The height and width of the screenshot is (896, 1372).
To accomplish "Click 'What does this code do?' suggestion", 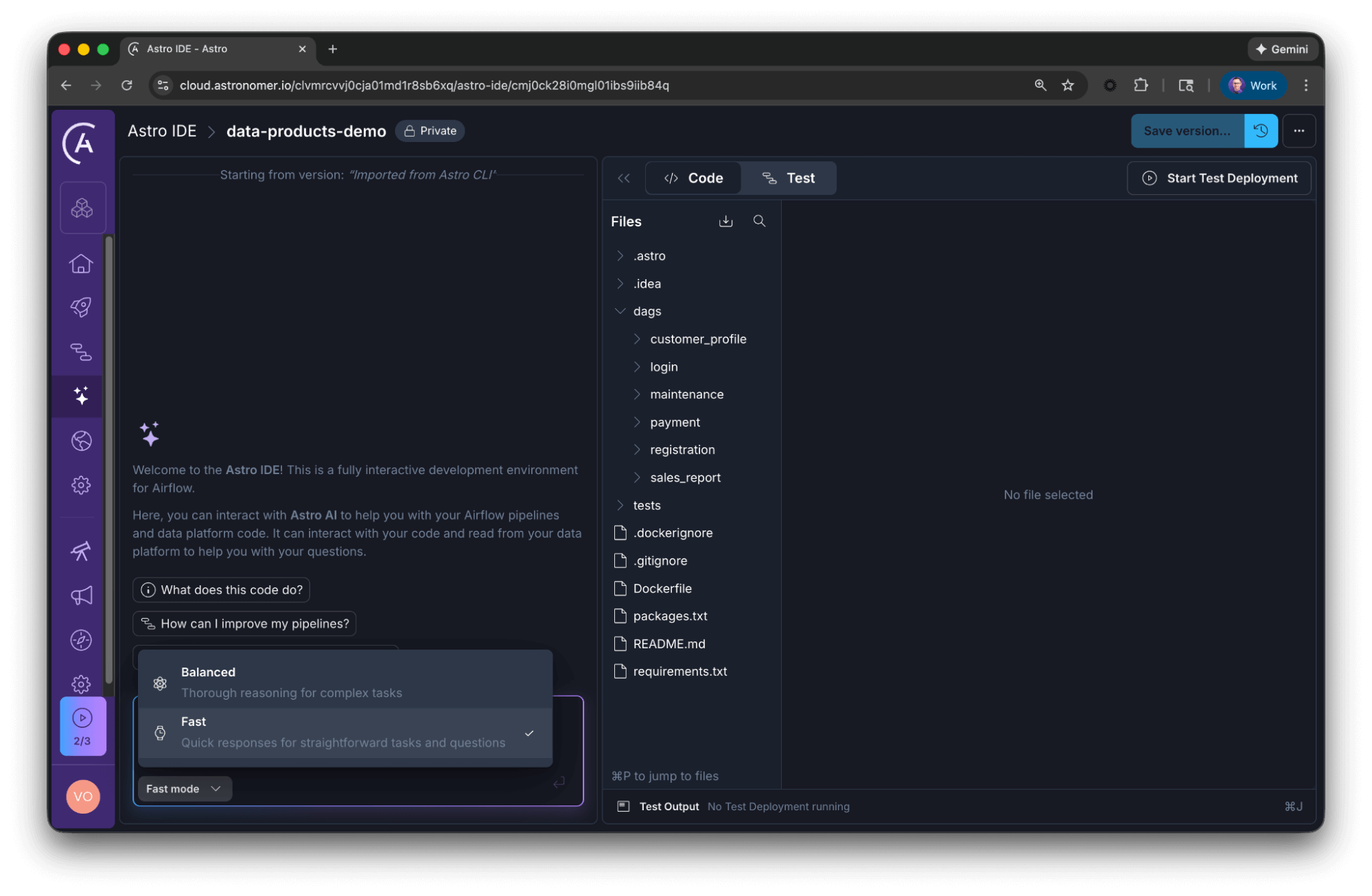I will click(x=221, y=590).
